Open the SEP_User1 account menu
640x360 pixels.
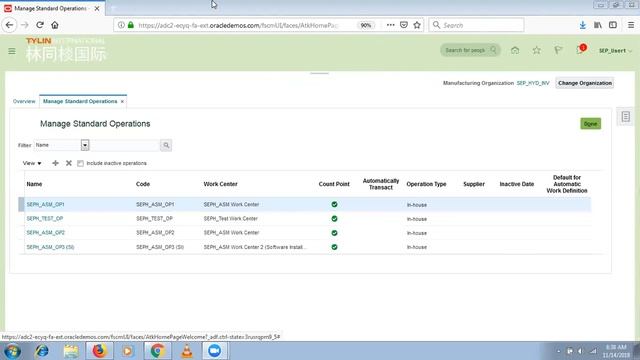click(615, 51)
